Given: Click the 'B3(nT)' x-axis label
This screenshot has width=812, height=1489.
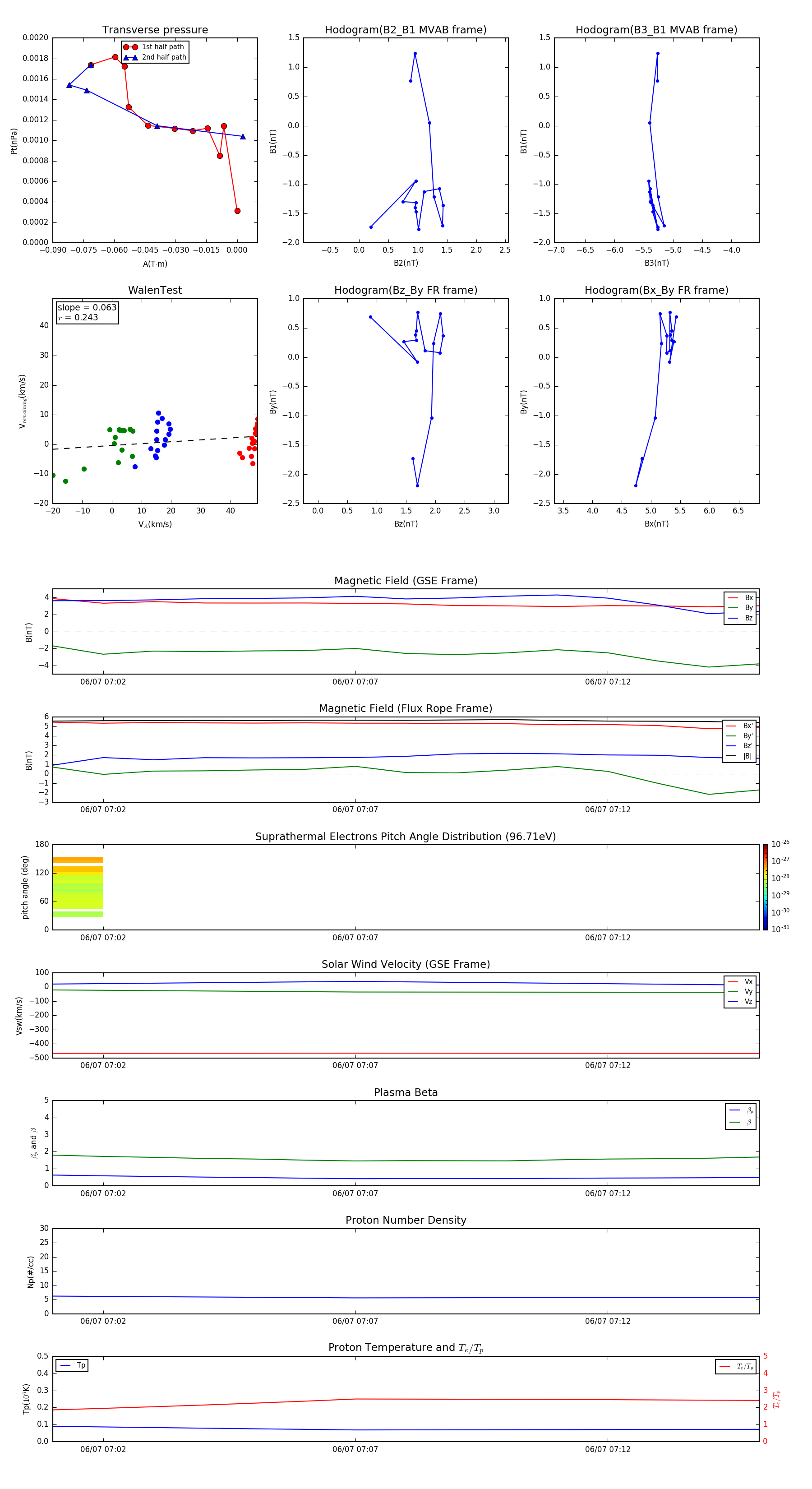Looking at the screenshot, I should coord(656,263).
